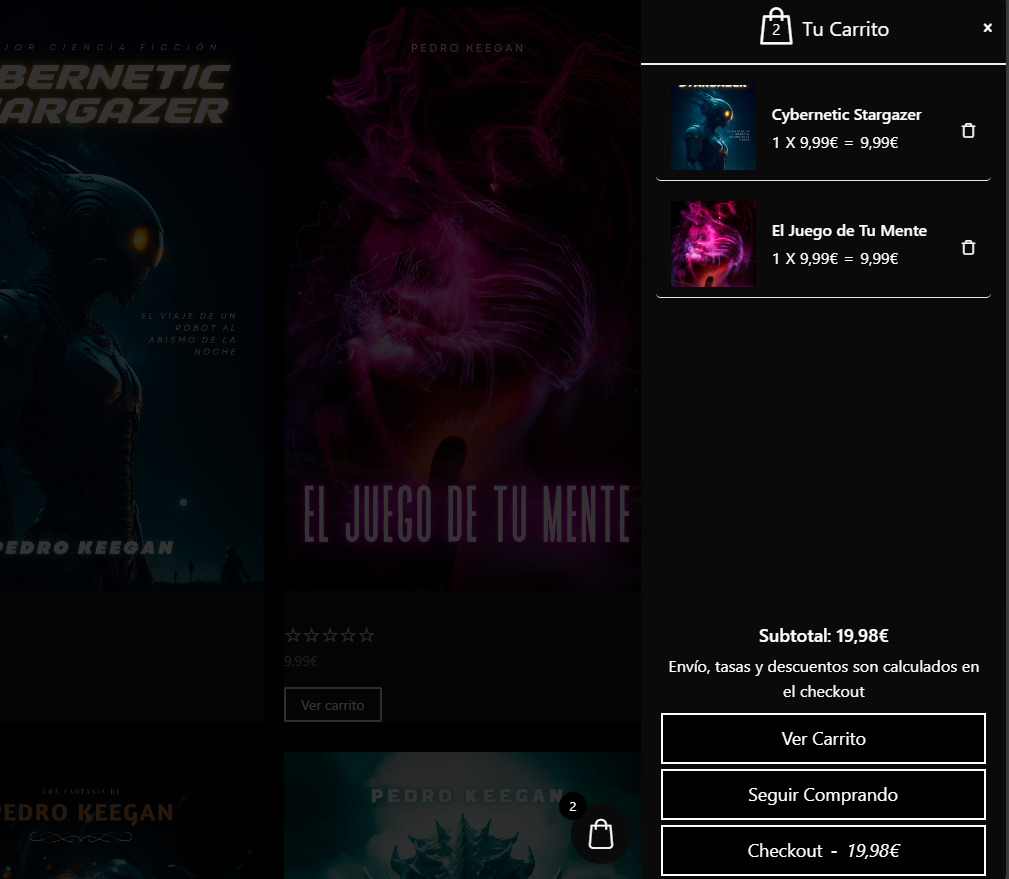Click the 9,99€ price under El Juego cover
Viewport: 1009px width, 879px height.
(300, 661)
